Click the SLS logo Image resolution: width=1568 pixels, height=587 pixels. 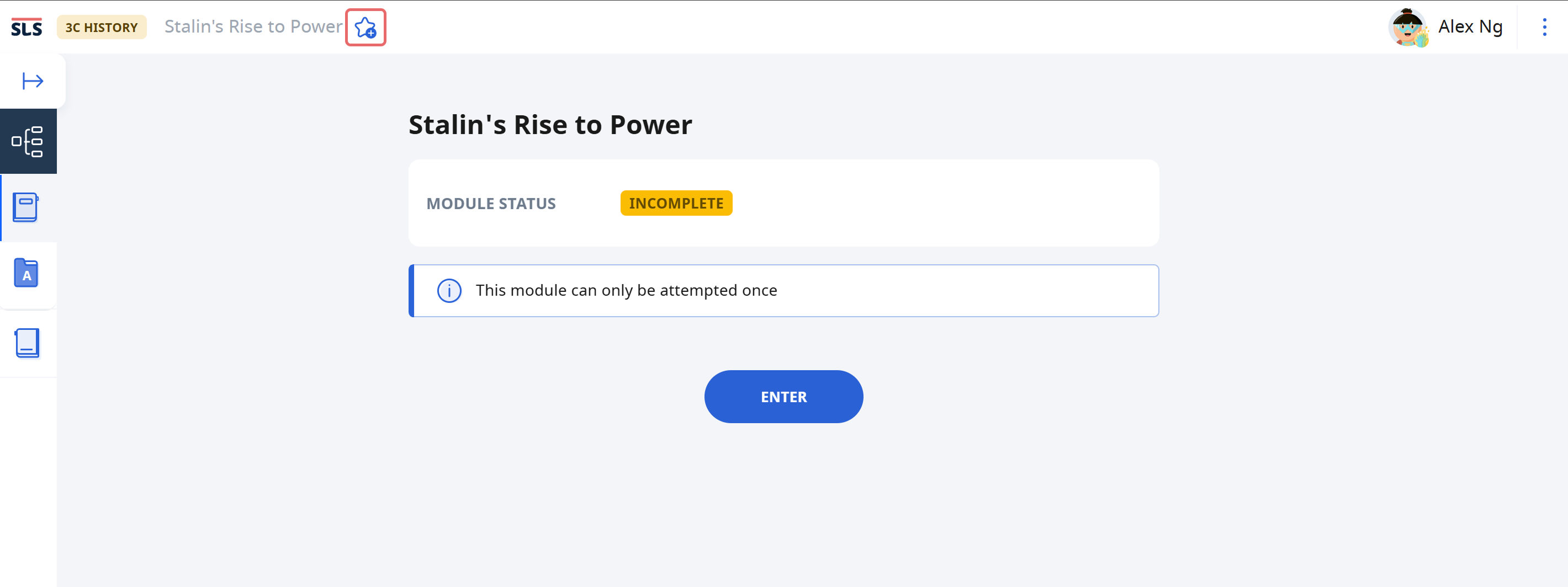click(27, 28)
